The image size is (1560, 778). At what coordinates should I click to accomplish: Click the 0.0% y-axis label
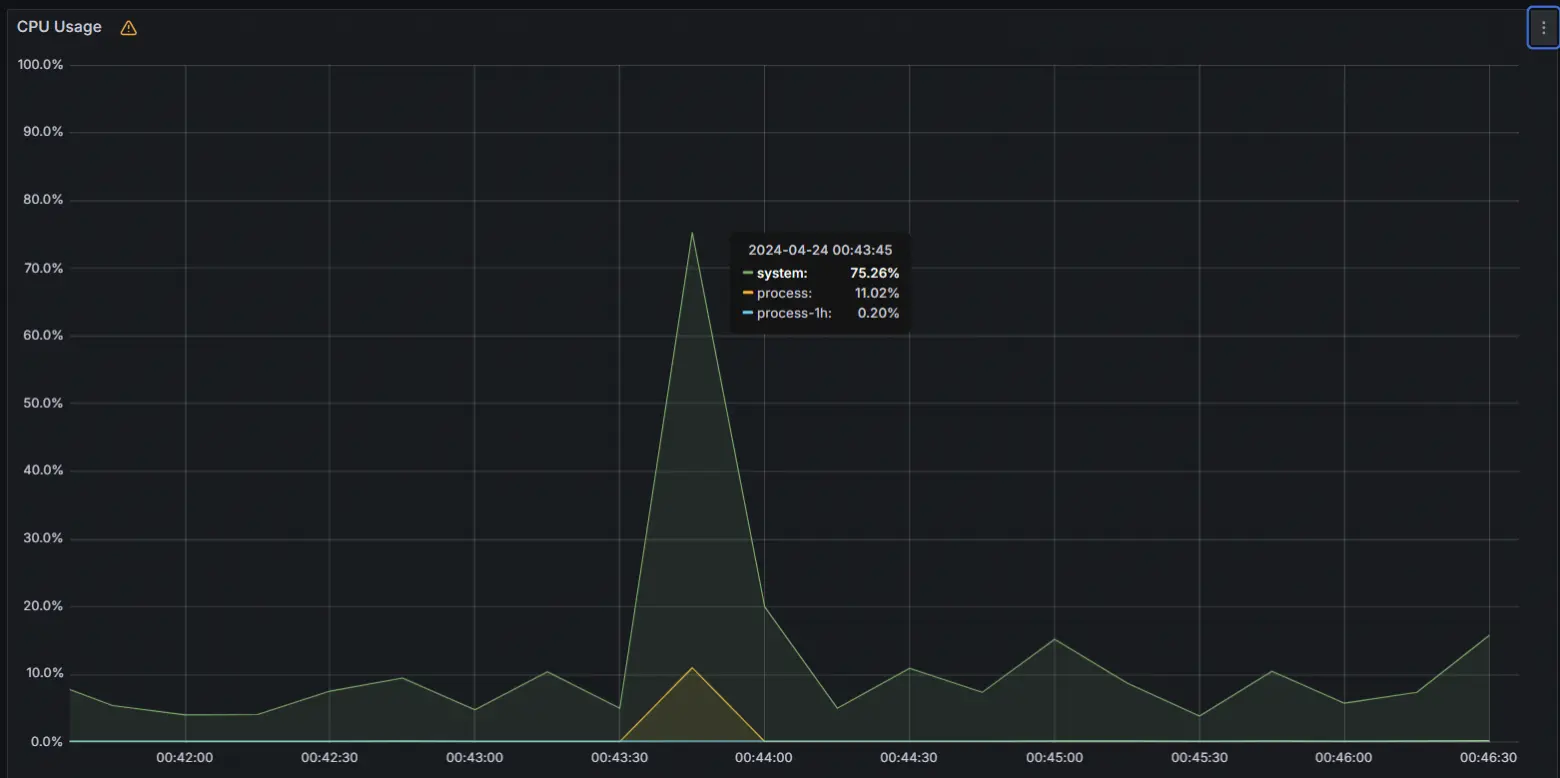point(47,741)
